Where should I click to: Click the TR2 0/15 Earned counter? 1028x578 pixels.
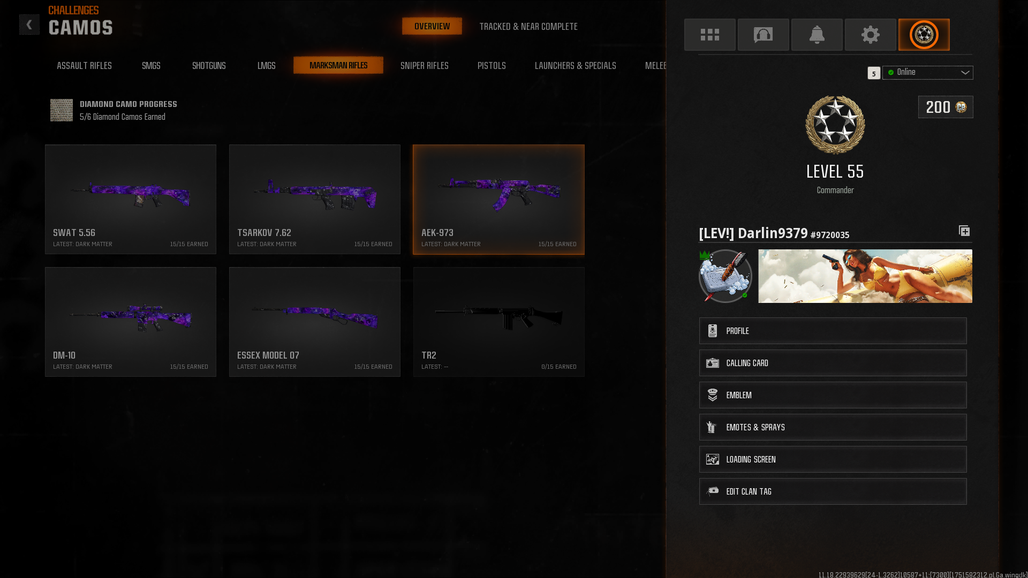[x=559, y=367]
